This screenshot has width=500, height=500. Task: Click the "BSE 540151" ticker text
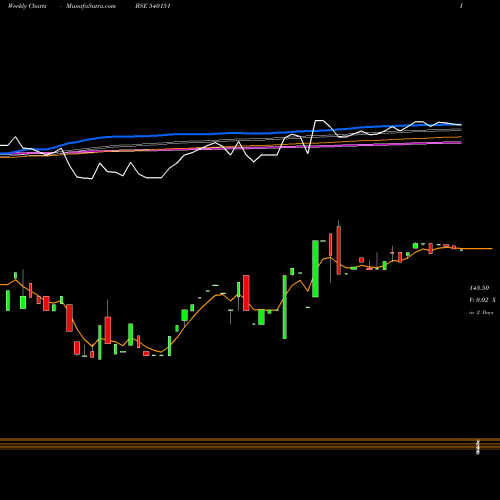153,6
